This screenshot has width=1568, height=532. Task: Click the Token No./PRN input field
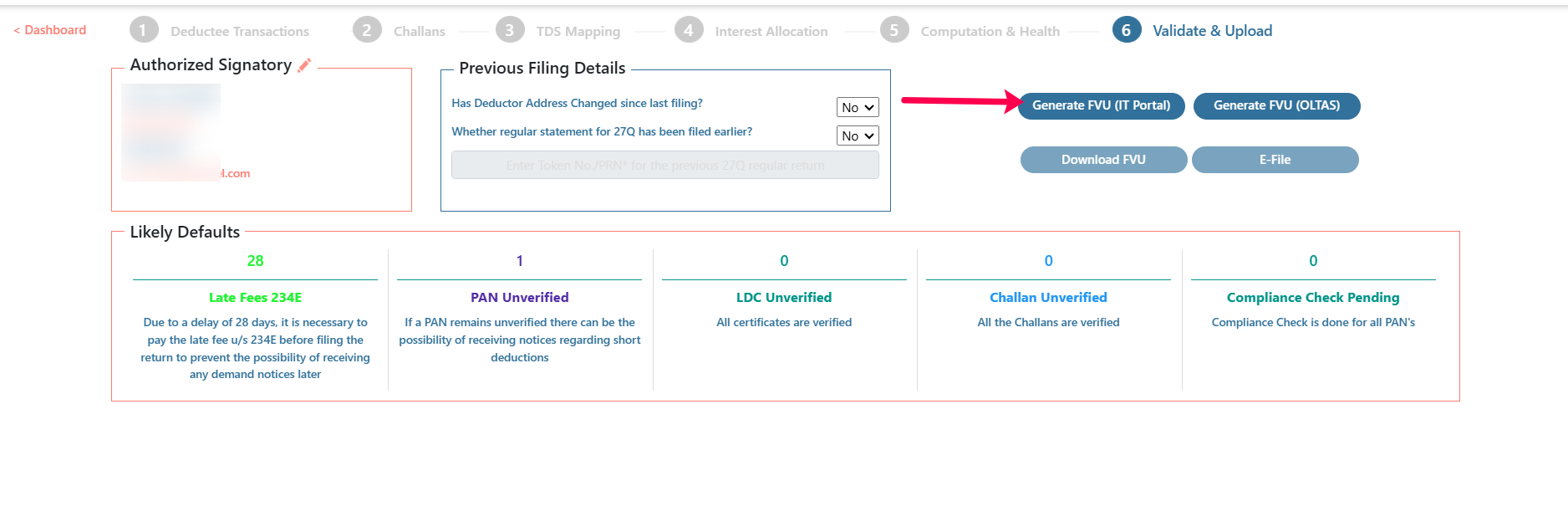[x=664, y=165]
